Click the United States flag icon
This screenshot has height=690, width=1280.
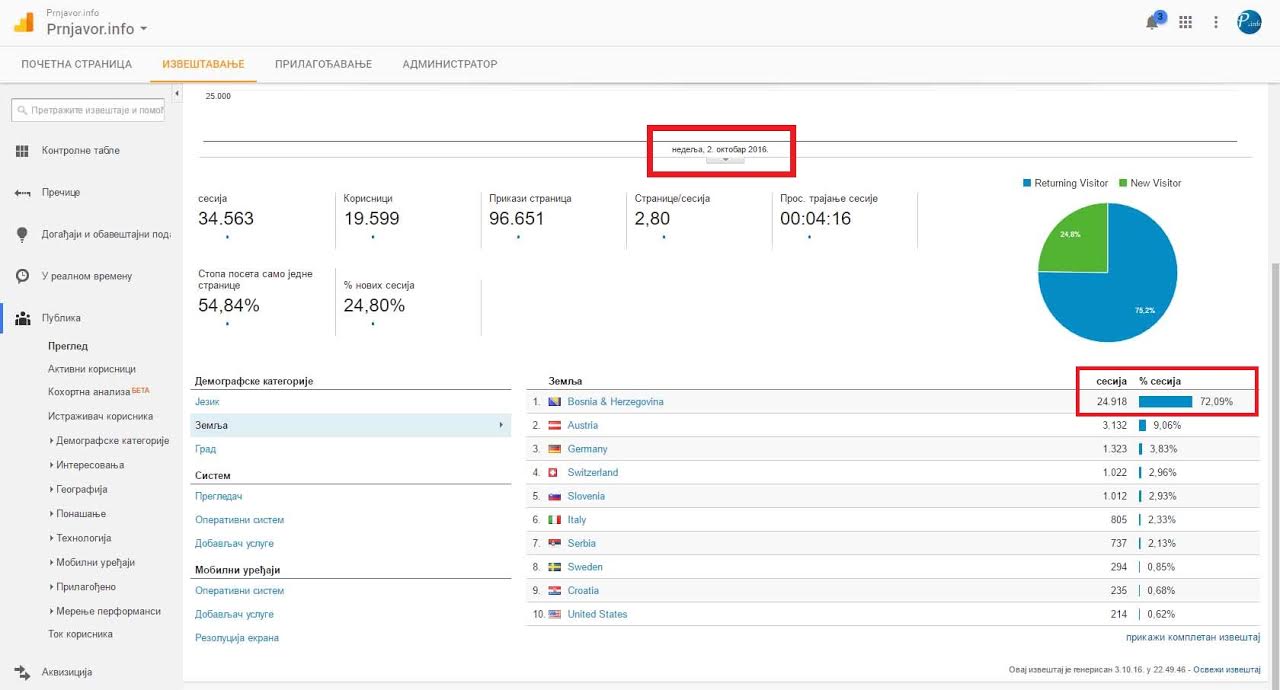[554, 614]
